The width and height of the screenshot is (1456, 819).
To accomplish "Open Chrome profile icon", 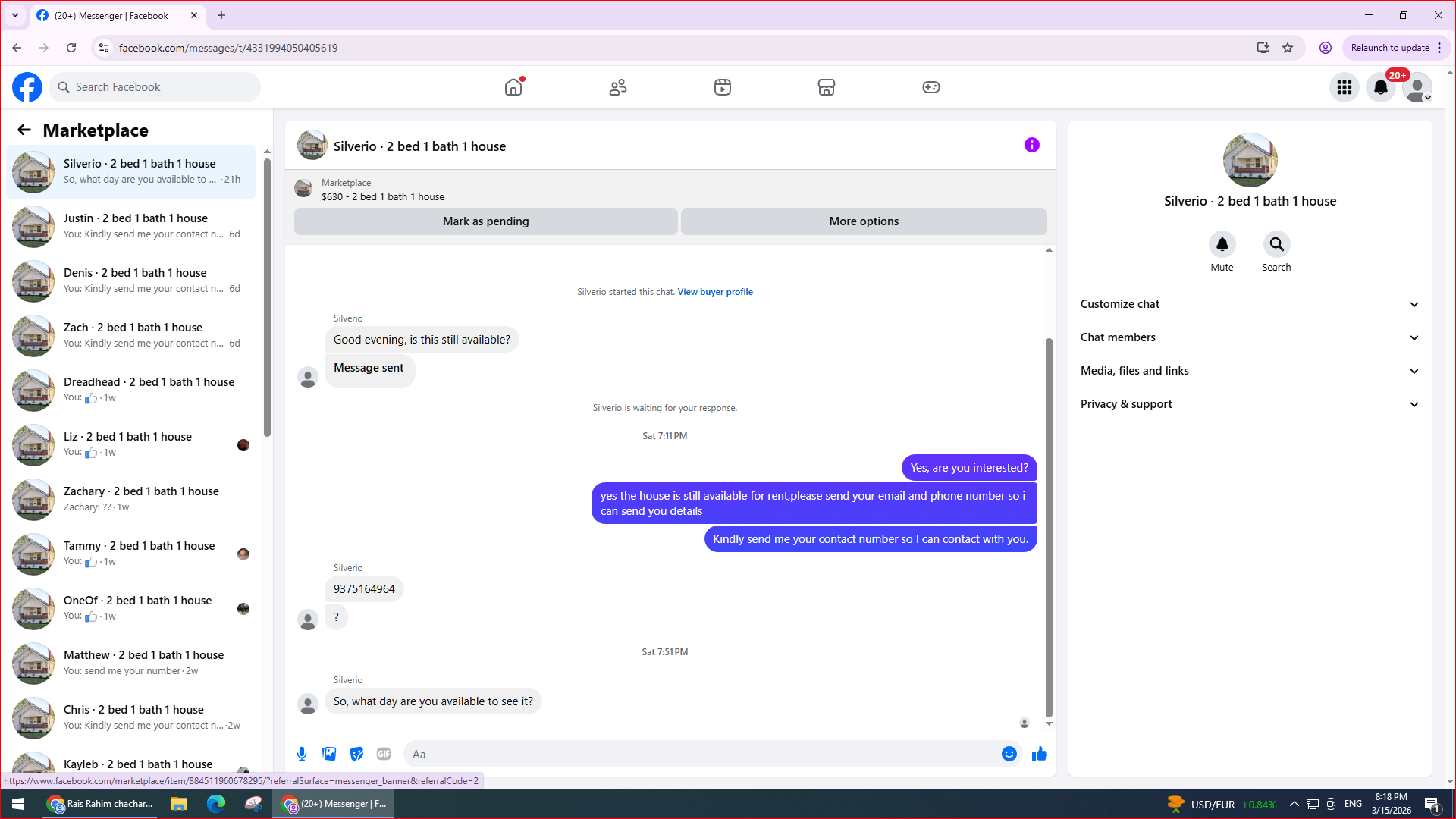I will pyautogui.click(x=1326, y=48).
